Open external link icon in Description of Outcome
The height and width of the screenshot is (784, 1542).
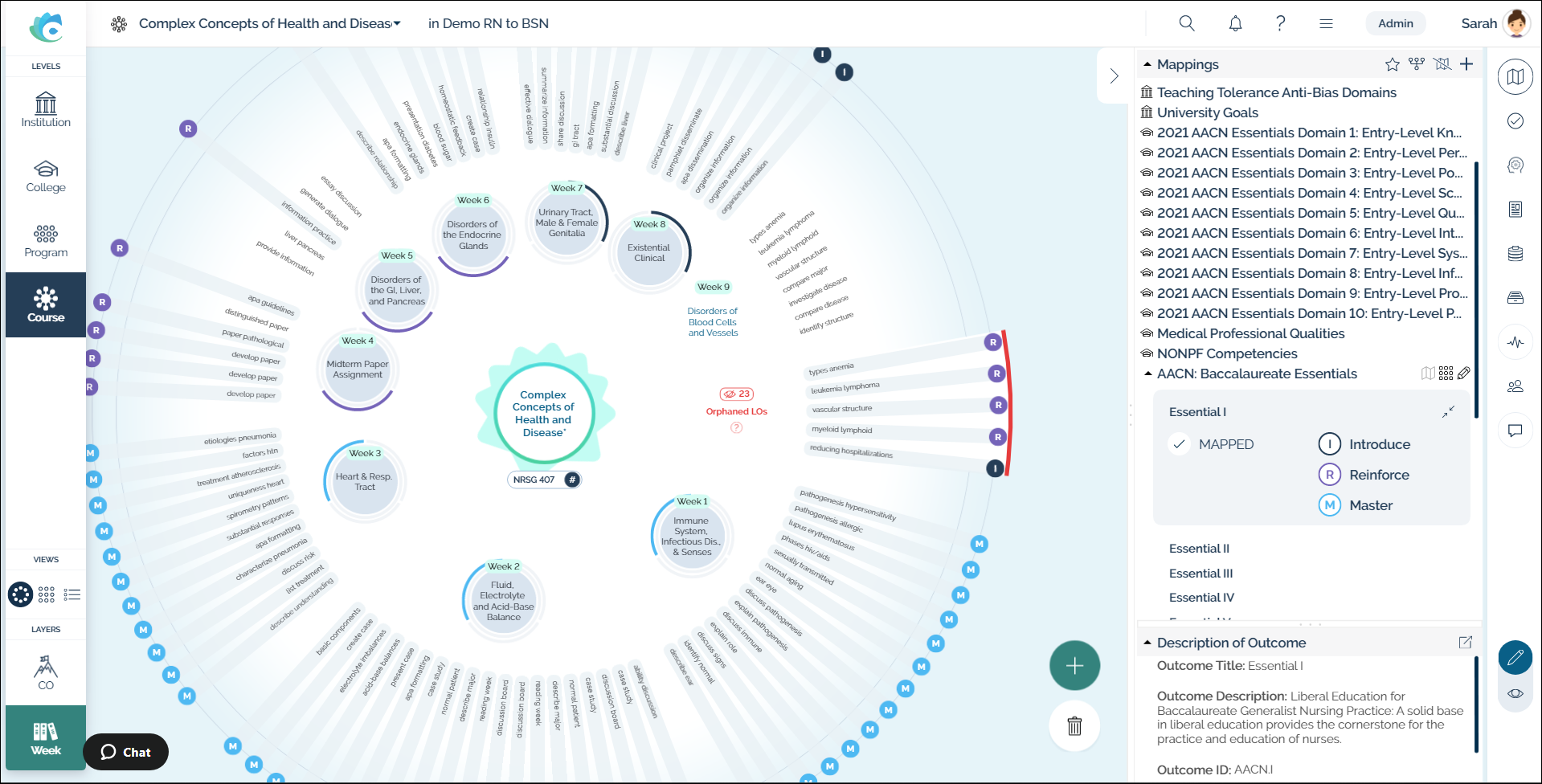1466,643
